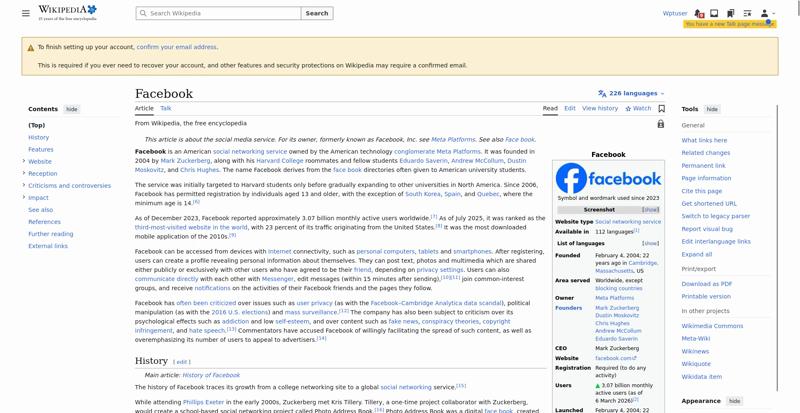The height and width of the screenshot is (413, 800).
Task: Click the Facebook logo in infobox
Action: point(608,178)
